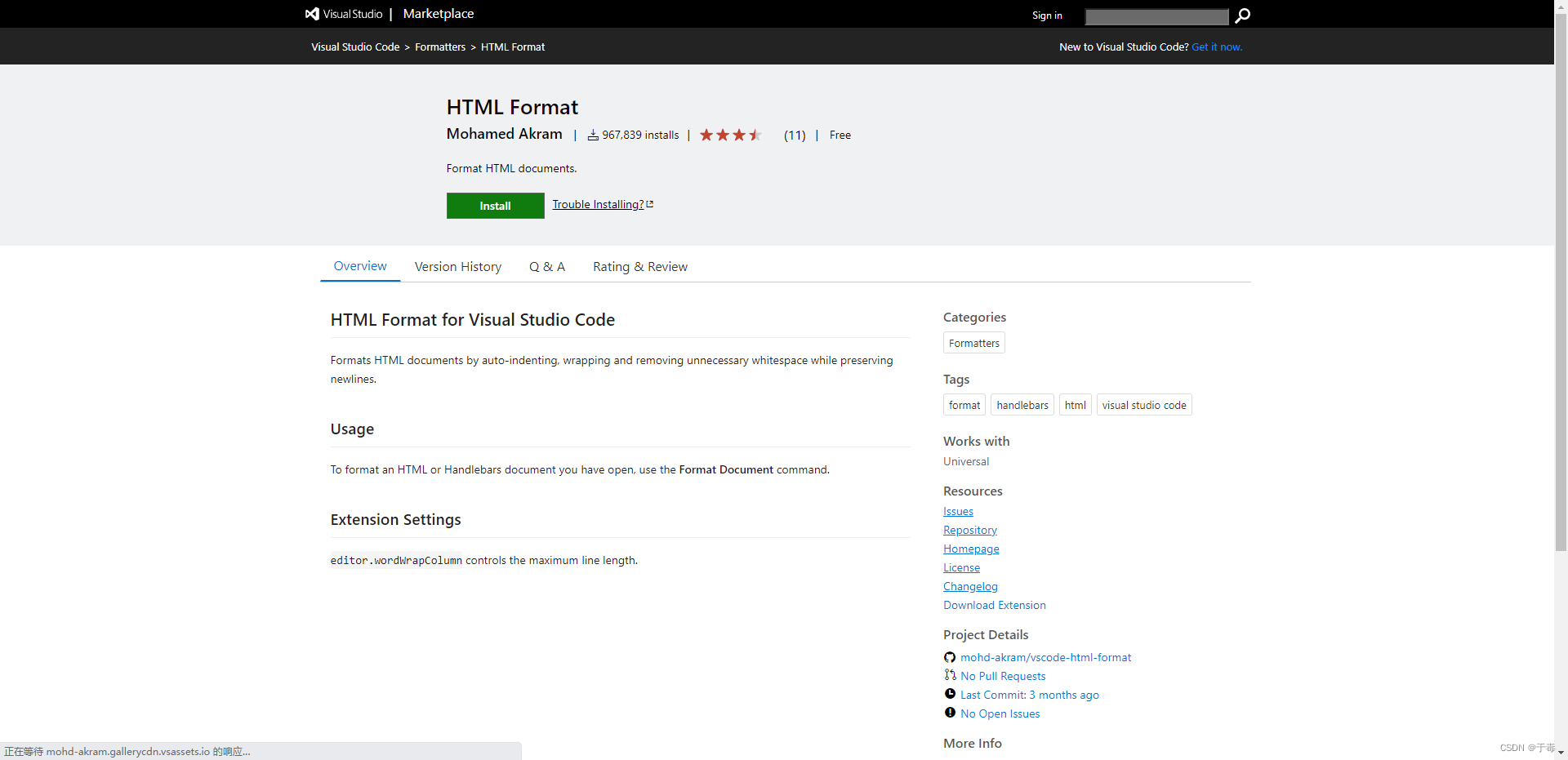Click the alert icon beside No Open Issues
Viewport: 1568px width, 760px height.
pos(950,713)
